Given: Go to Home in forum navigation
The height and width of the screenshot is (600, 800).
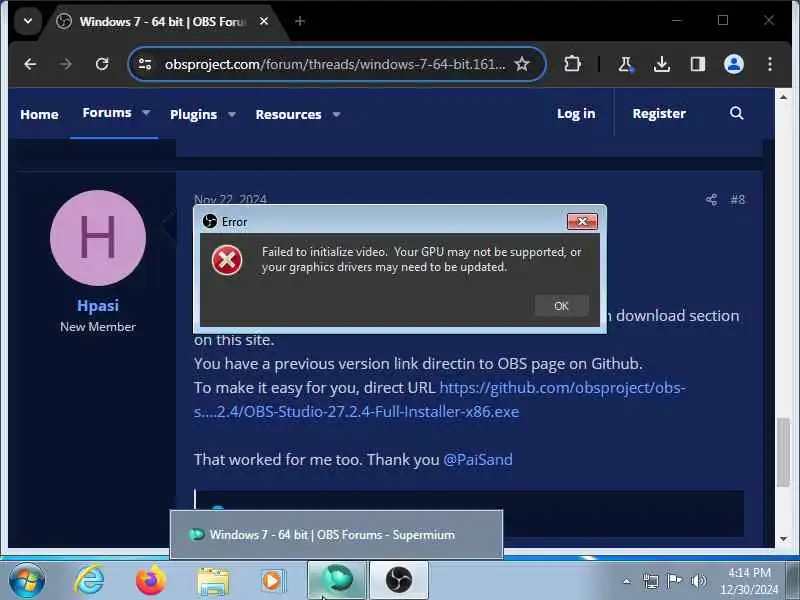Looking at the screenshot, I should (39, 114).
